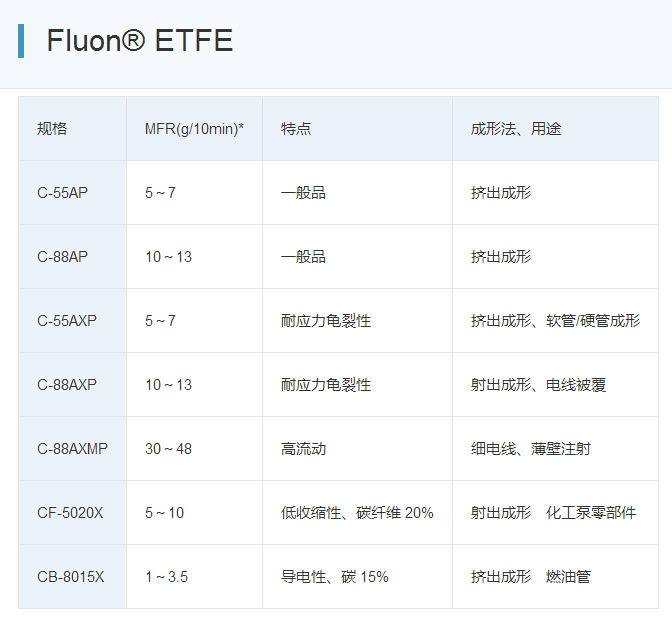
Task: Select the C-88AP grade cell
Action: (x=62, y=257)
